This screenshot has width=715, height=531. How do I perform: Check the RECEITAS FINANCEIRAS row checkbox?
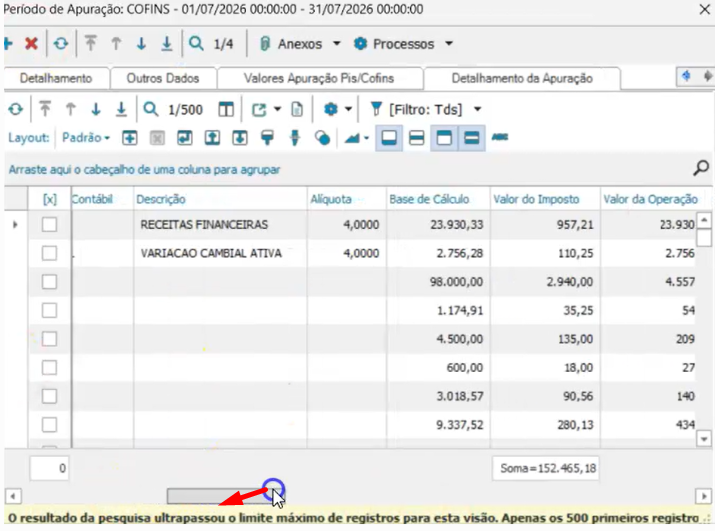pyautogui.click(x=49, y=224)
